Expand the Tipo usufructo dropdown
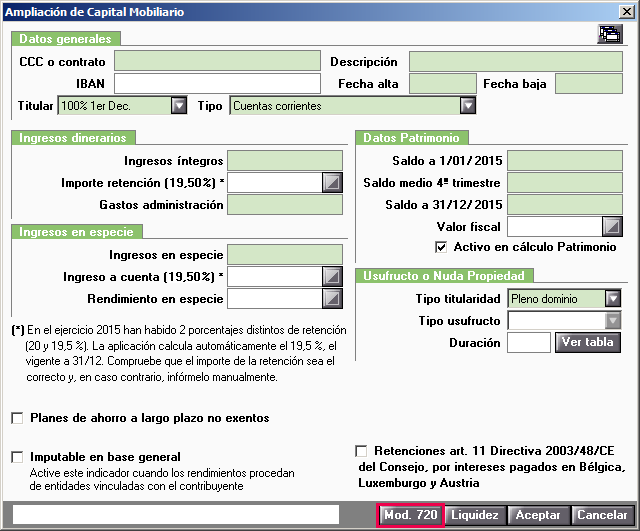Viewport: 640px width, 531px height. point(612,320)
